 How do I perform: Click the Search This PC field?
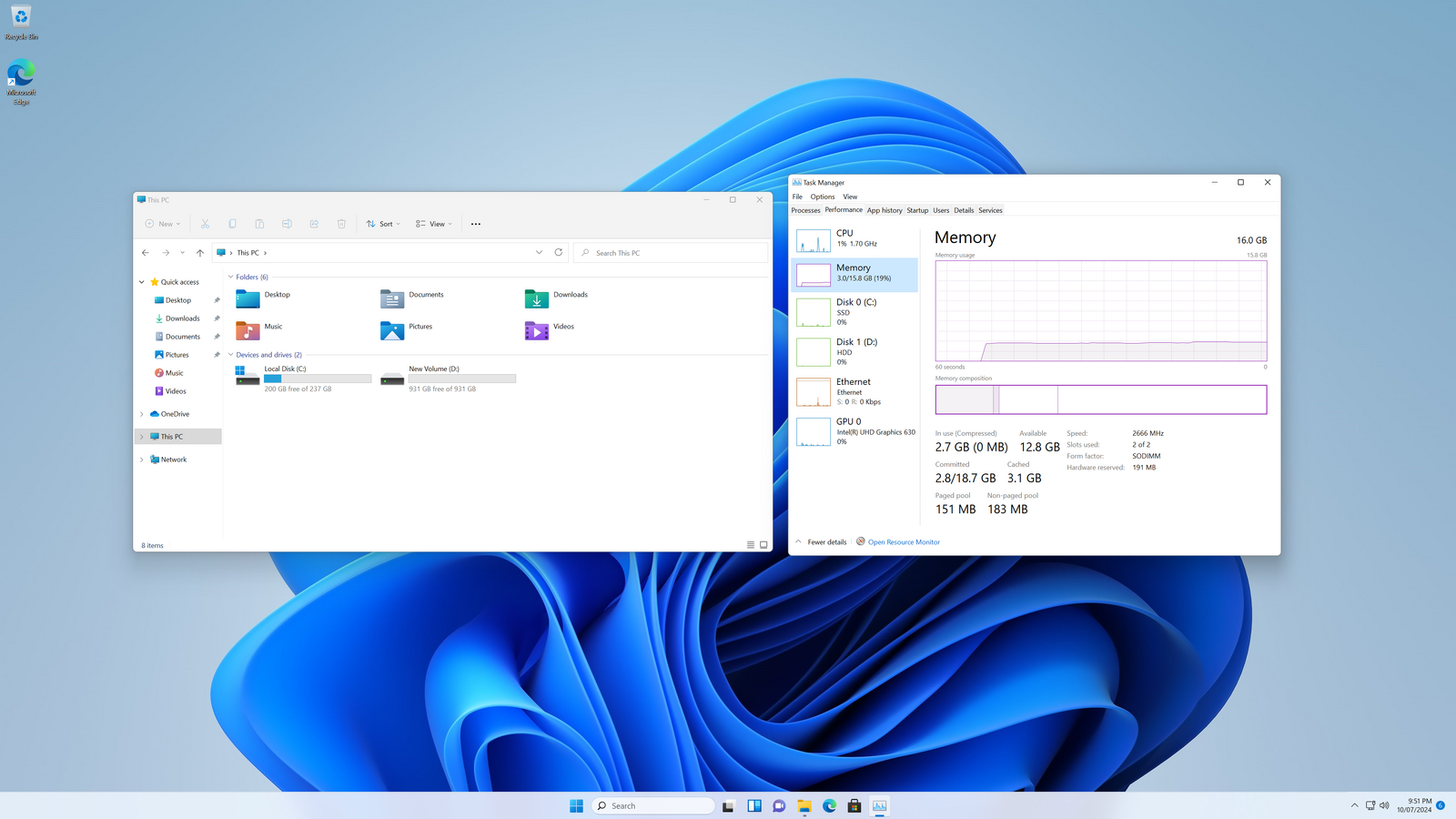(672, 253)
